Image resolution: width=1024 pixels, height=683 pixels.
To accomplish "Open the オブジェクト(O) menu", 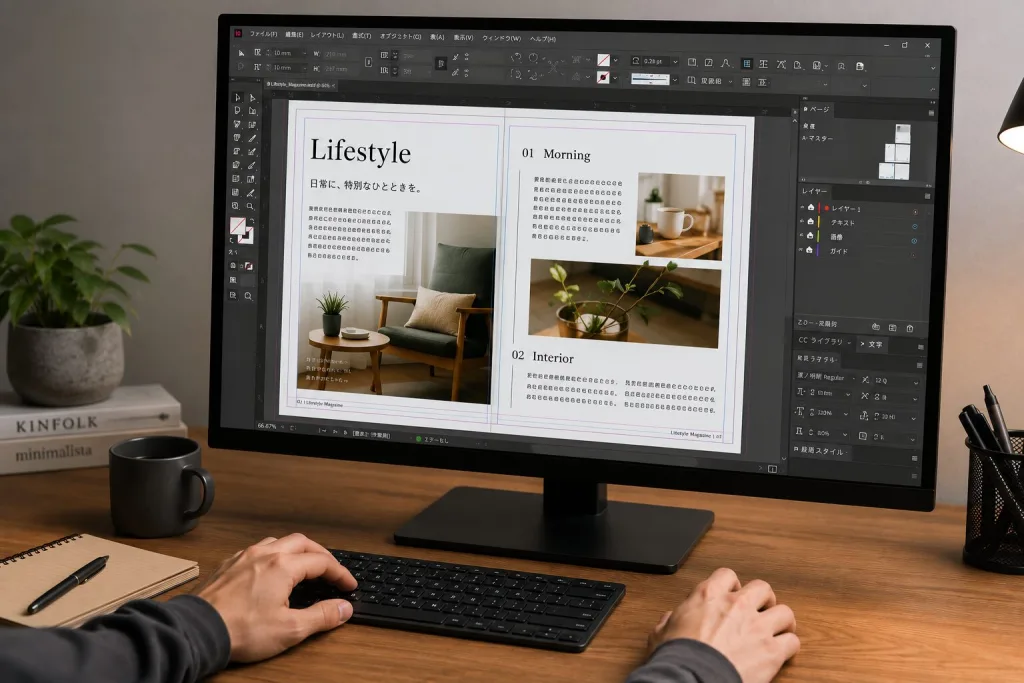I will pyautogui.click(x=400, y=37).
